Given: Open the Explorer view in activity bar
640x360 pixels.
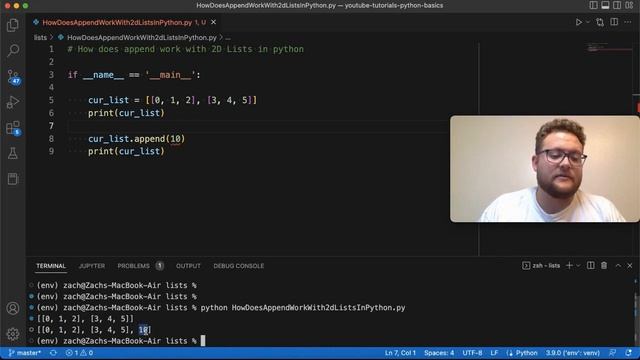Looking at the screenshot, I should click(13, 25).
